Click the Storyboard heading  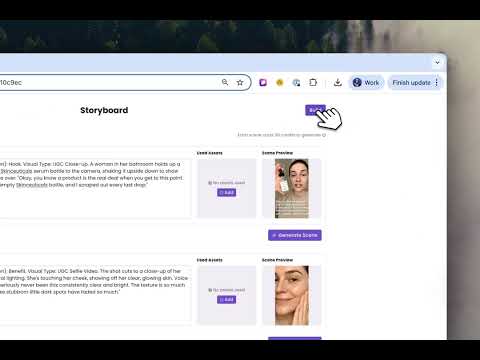coord(104,110)
